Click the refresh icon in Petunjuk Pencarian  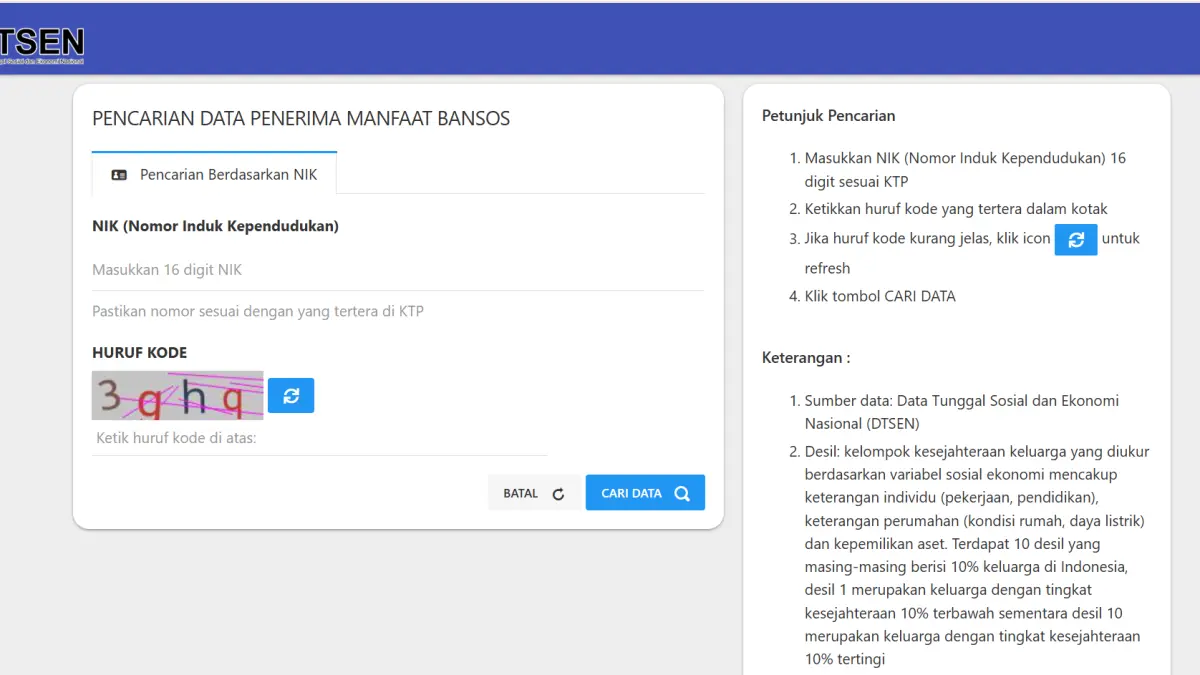1076,240
